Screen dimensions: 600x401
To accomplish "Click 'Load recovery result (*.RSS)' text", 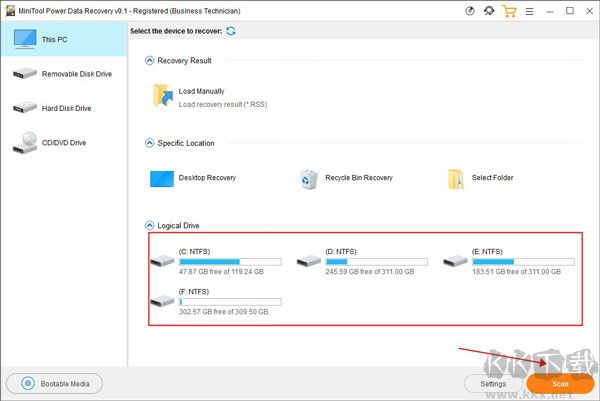I will [223, 104].
